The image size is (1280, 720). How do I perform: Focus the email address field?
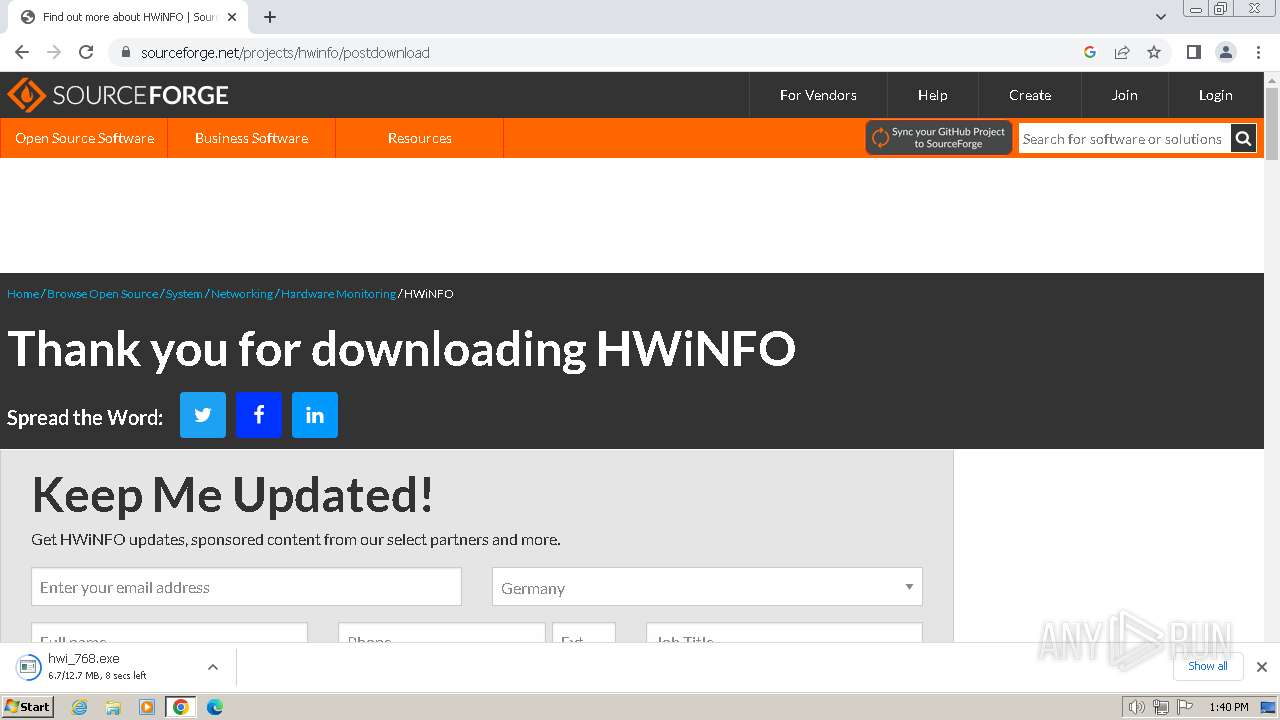click(x=246, y=587)
